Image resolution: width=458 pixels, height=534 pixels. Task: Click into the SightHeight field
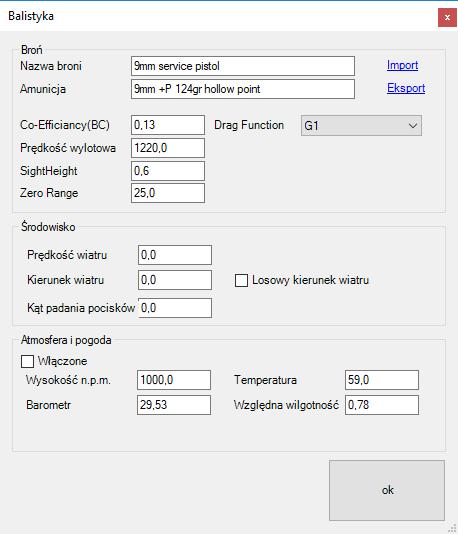[x=168, y=171]
